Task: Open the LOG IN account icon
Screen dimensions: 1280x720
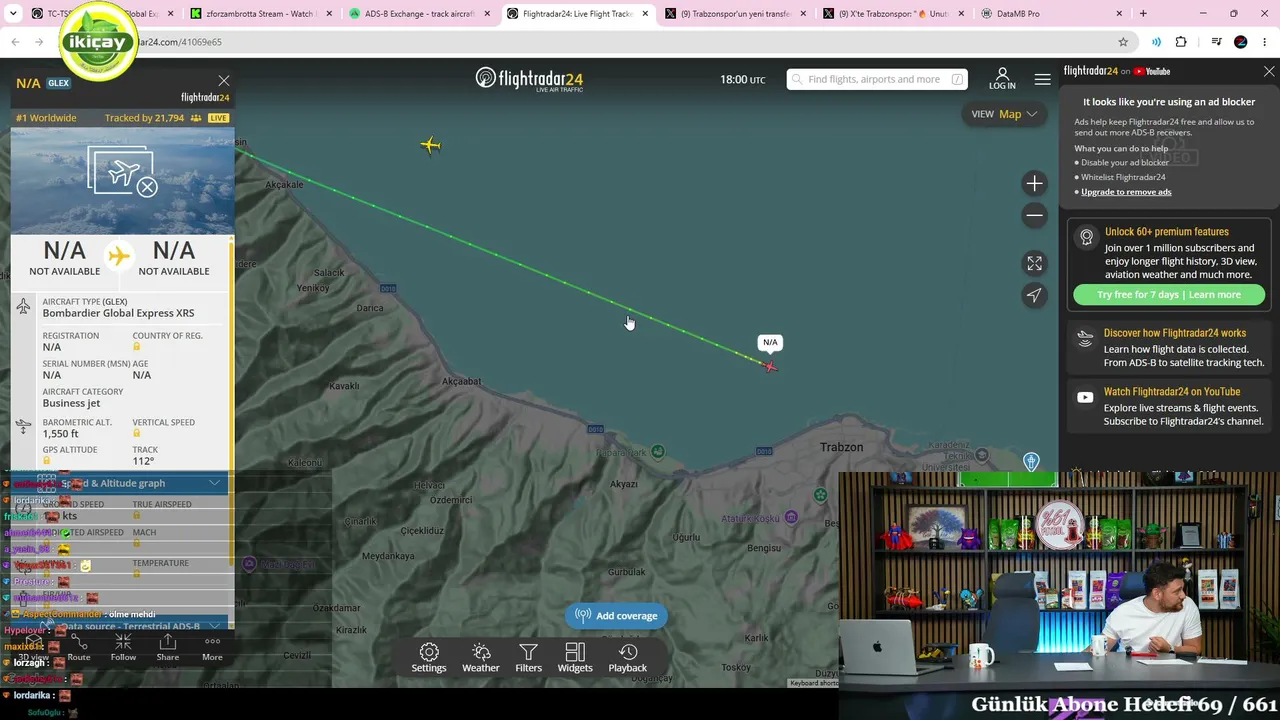Action: point(1002,79)
